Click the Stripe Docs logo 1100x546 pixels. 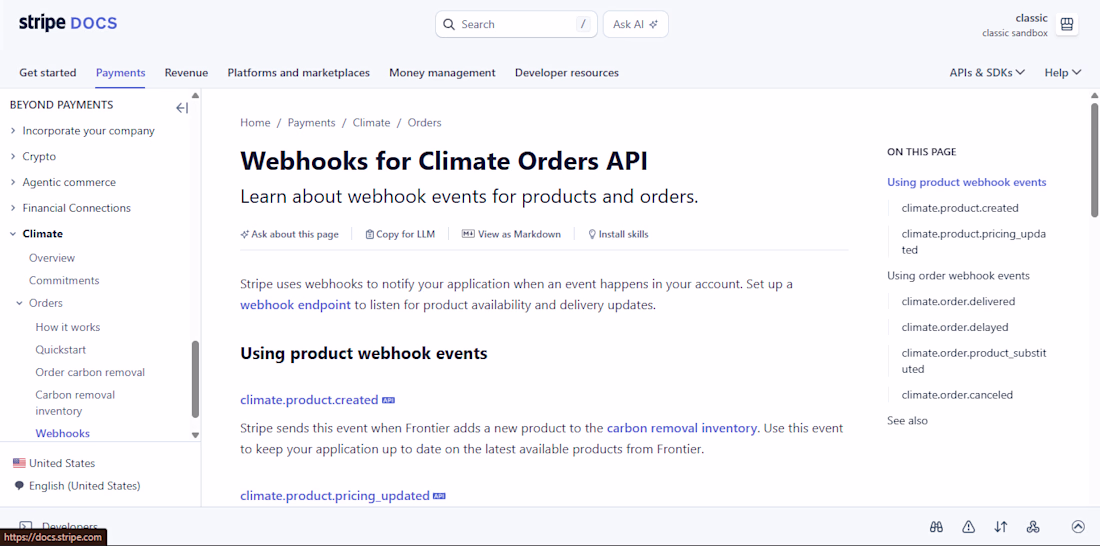point(68,23)
